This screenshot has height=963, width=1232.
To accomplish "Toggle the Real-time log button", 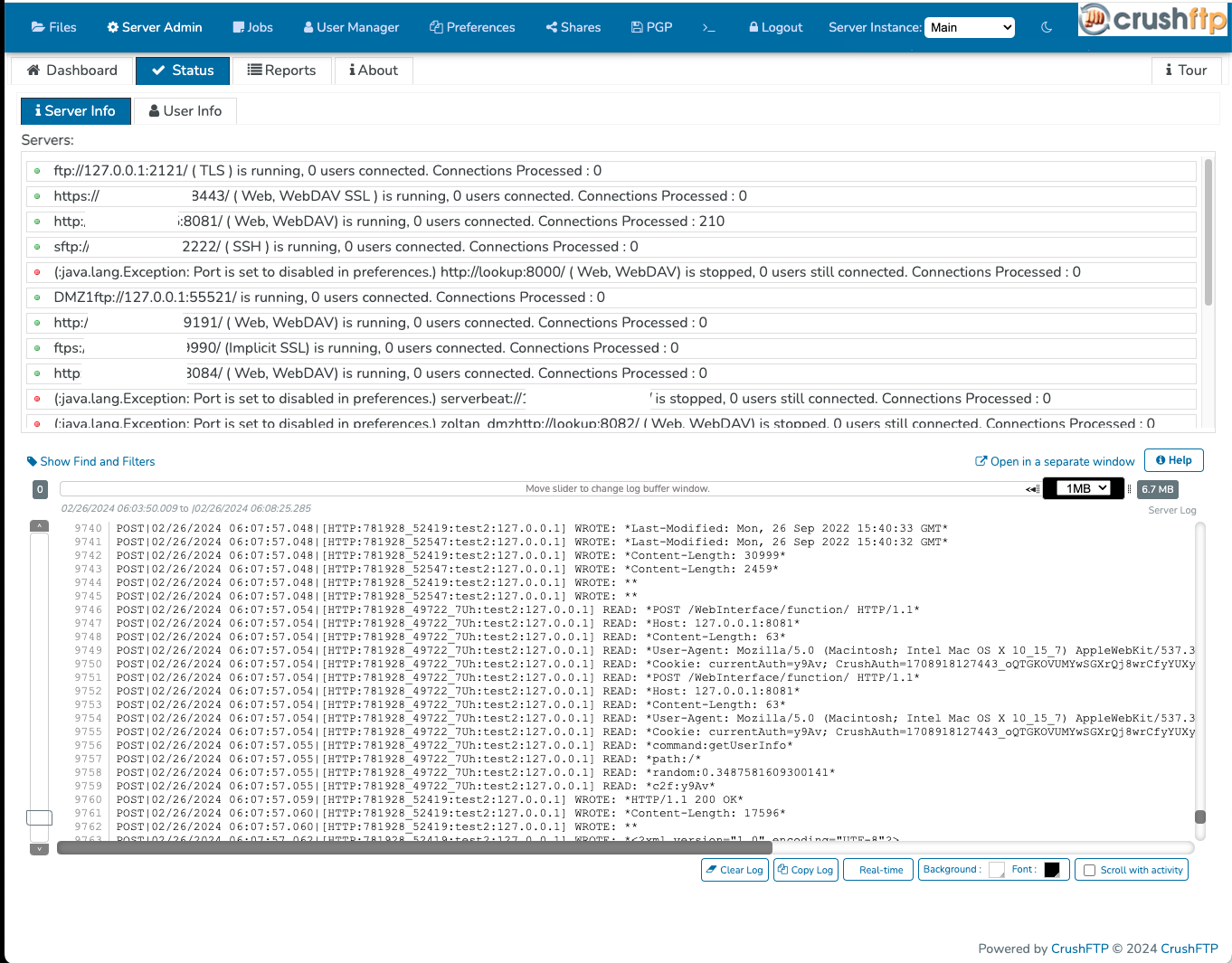I will 880,870.
